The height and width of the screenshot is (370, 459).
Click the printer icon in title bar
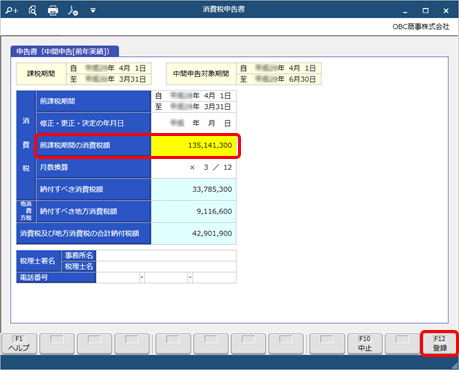(x=53, y=11)
